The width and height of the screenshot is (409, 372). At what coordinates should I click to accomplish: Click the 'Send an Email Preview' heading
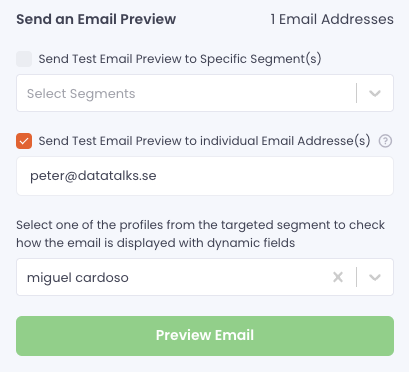tap(96, 19)
